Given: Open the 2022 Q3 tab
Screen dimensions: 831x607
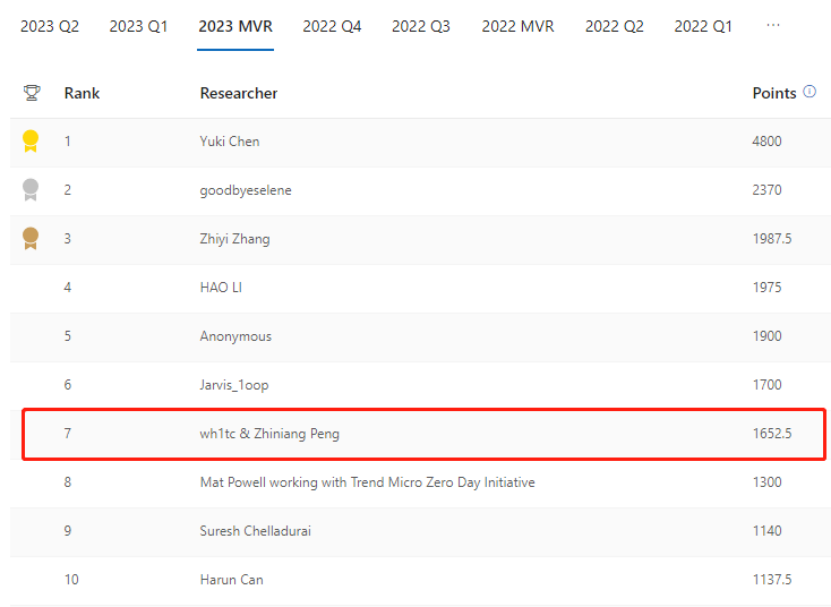Looking at the screenshot, I should 421,27.
